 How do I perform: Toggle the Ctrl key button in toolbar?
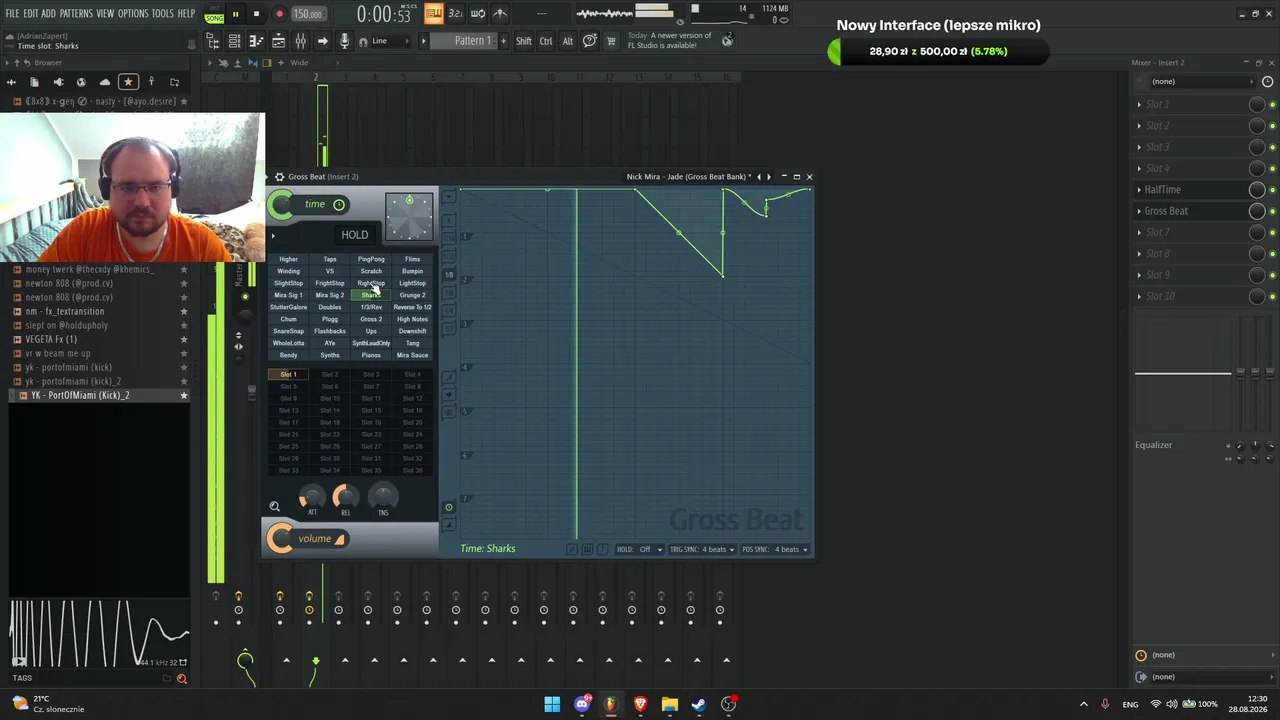click(x=546, y=41)
